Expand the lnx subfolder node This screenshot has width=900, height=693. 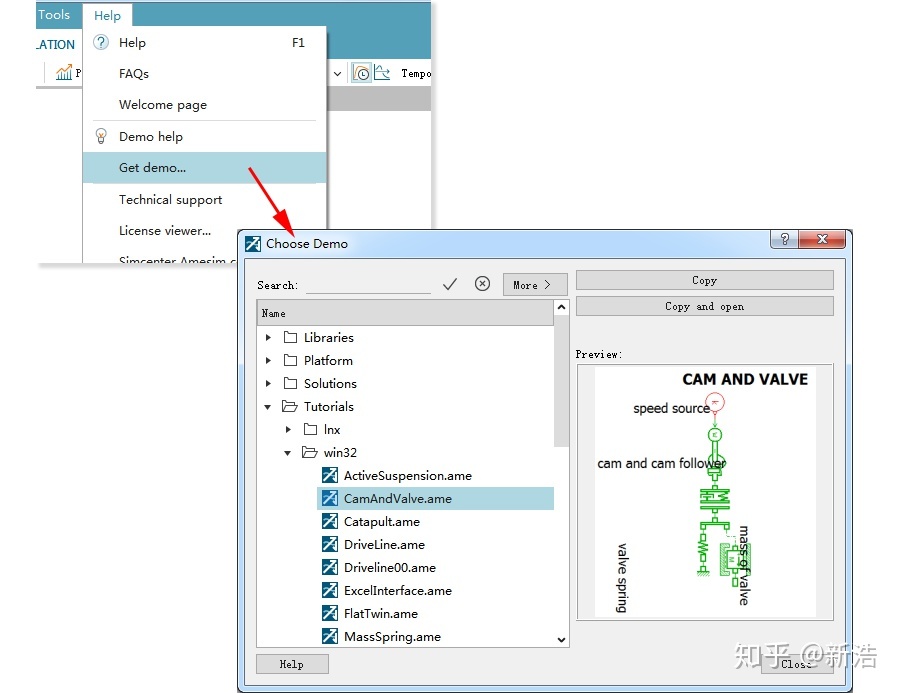coord(288,429)
